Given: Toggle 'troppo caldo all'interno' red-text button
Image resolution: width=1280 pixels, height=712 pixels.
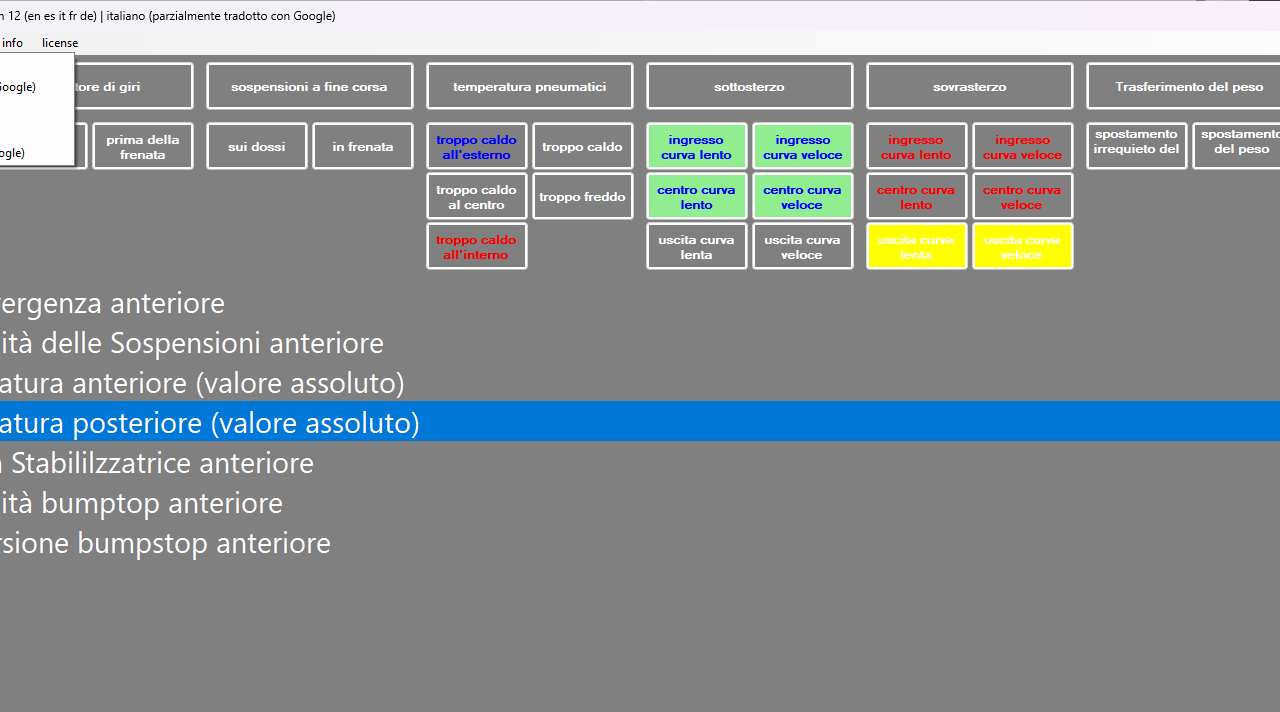Looking at the screenshot, I should point(477,247).
